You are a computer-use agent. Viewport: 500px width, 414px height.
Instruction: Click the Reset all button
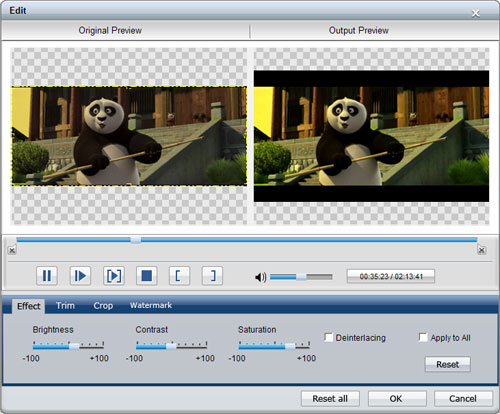tap(330, 399)
